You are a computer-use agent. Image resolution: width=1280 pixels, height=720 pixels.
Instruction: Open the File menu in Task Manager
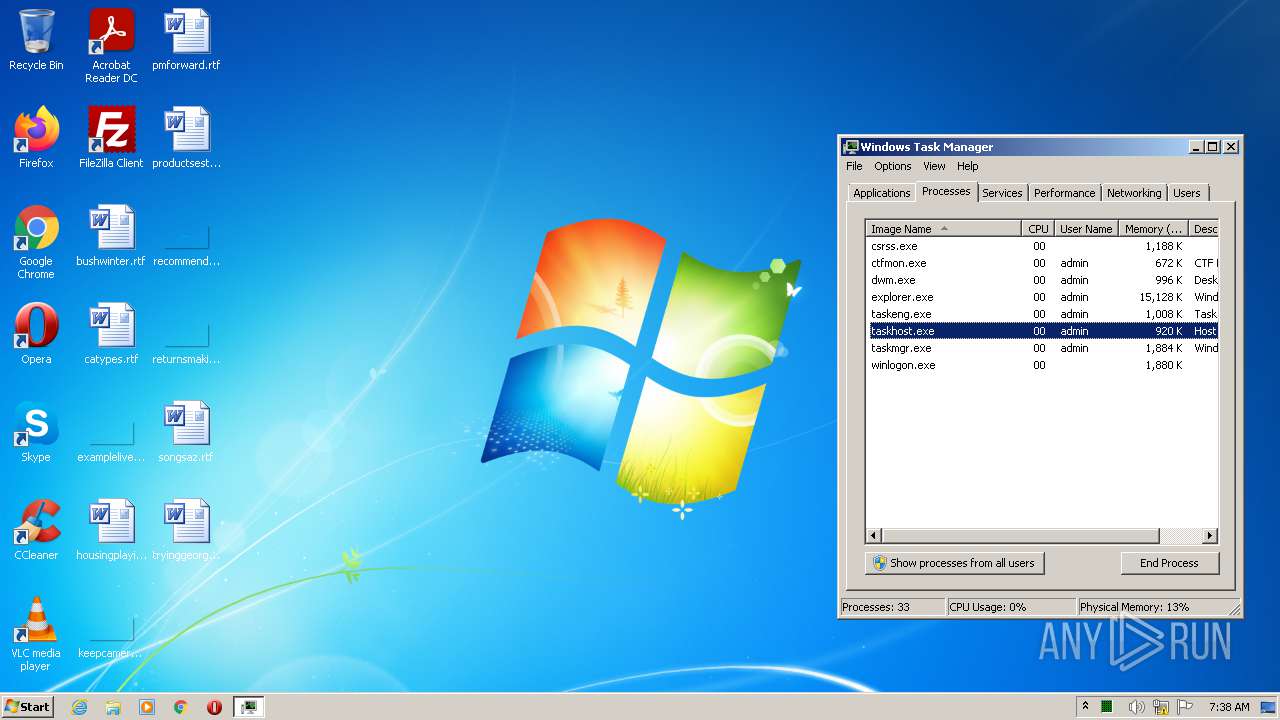[x=854, y=166]
